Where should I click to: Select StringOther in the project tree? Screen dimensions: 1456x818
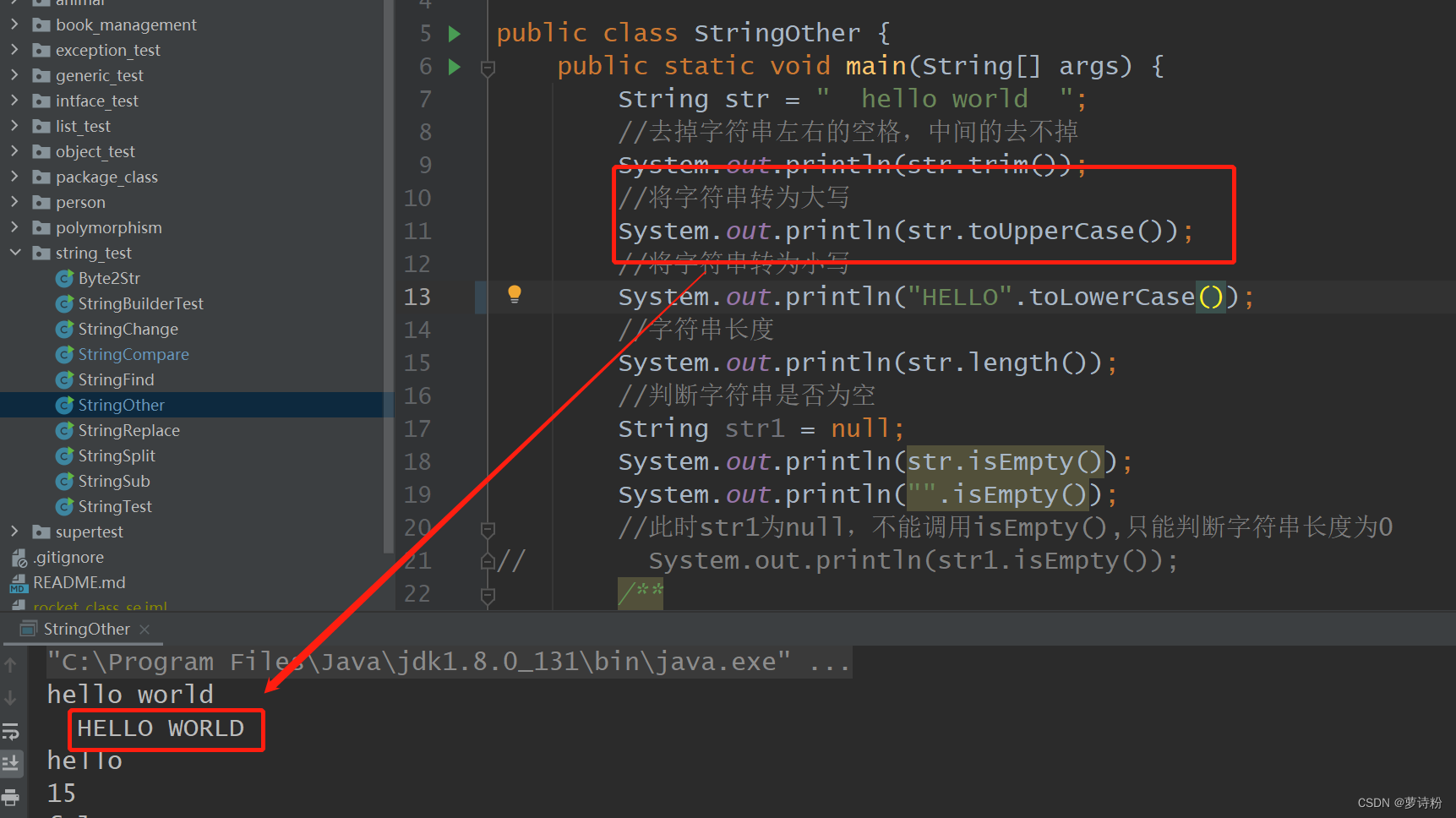click(121, 405)
